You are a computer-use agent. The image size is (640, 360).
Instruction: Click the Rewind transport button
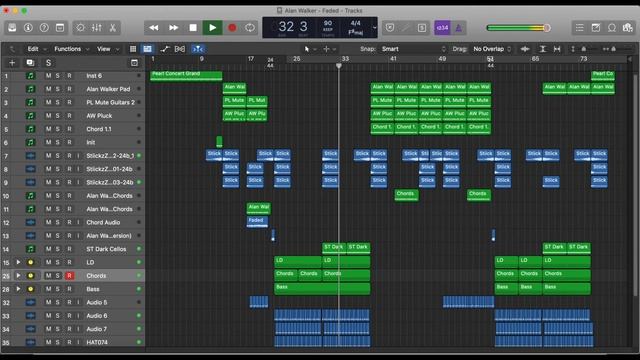[154, 28]
